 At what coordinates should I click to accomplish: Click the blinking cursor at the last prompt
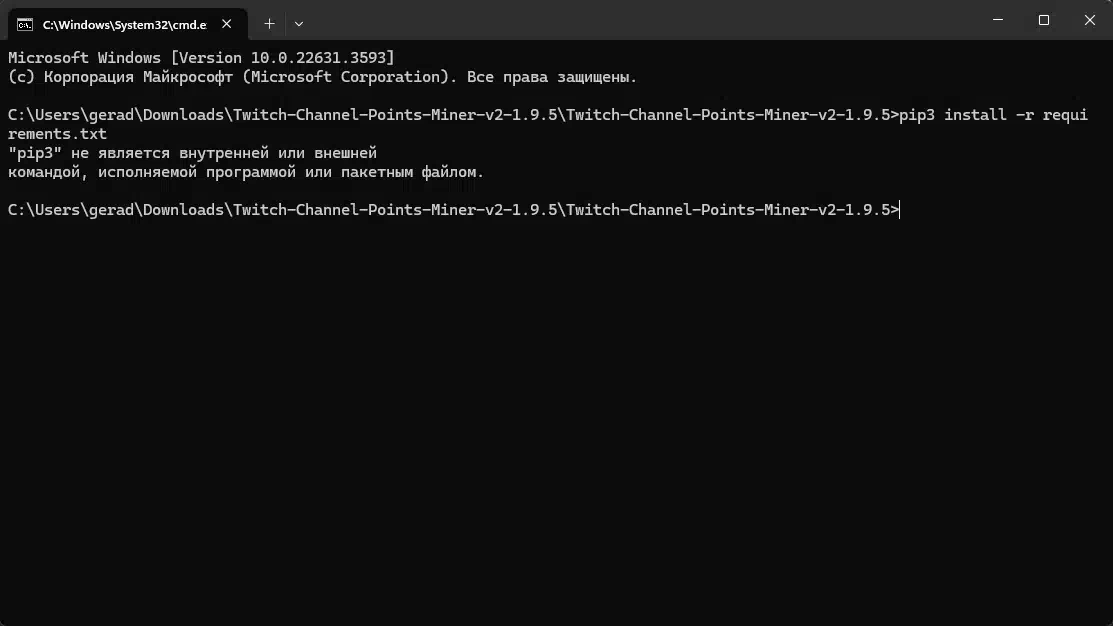(899, 210)
